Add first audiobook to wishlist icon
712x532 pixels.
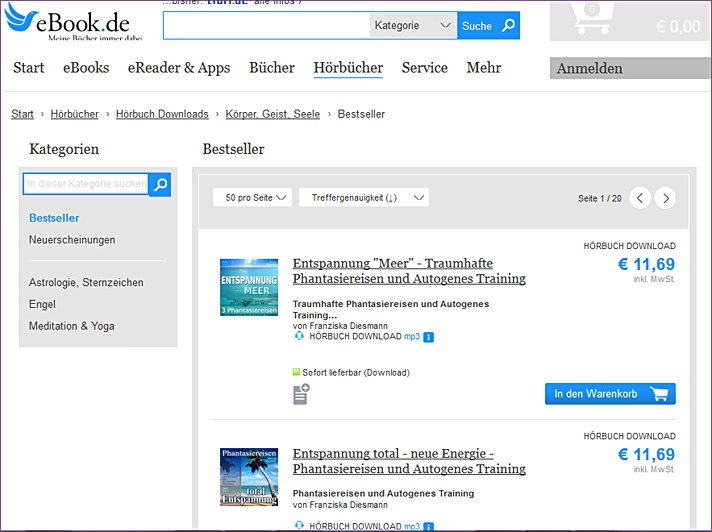click(x=301, y=394)
